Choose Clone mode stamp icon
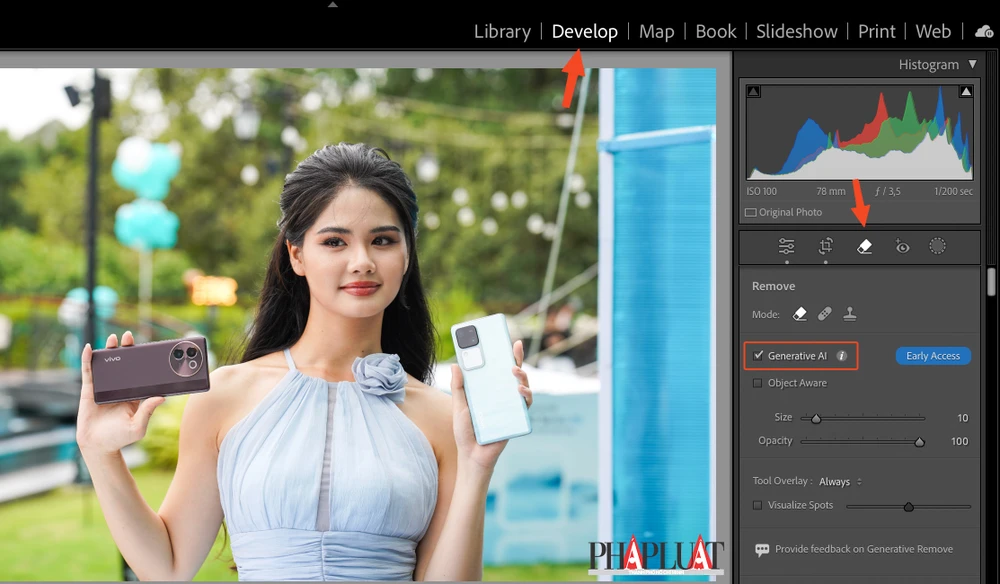1000x584 pixels. [848, 313]
